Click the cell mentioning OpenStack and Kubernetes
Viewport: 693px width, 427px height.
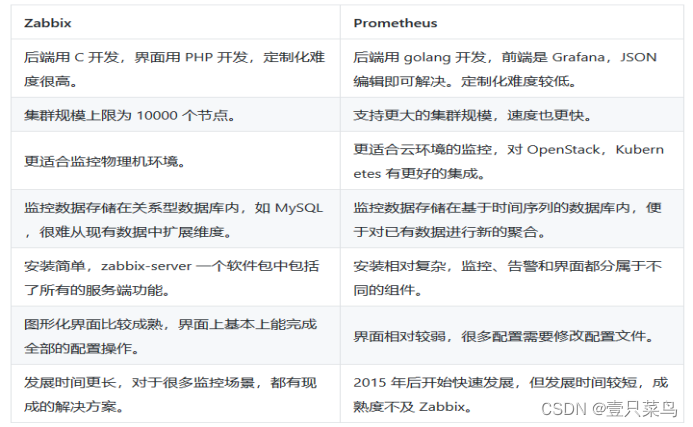click(512, 161)
